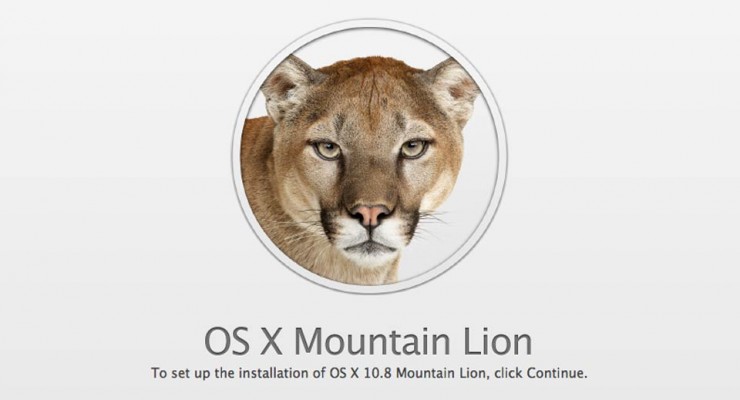Click "To set up" at the instruction's start
The width and height of the screenshot is (740, 400).
pos(182,374)
